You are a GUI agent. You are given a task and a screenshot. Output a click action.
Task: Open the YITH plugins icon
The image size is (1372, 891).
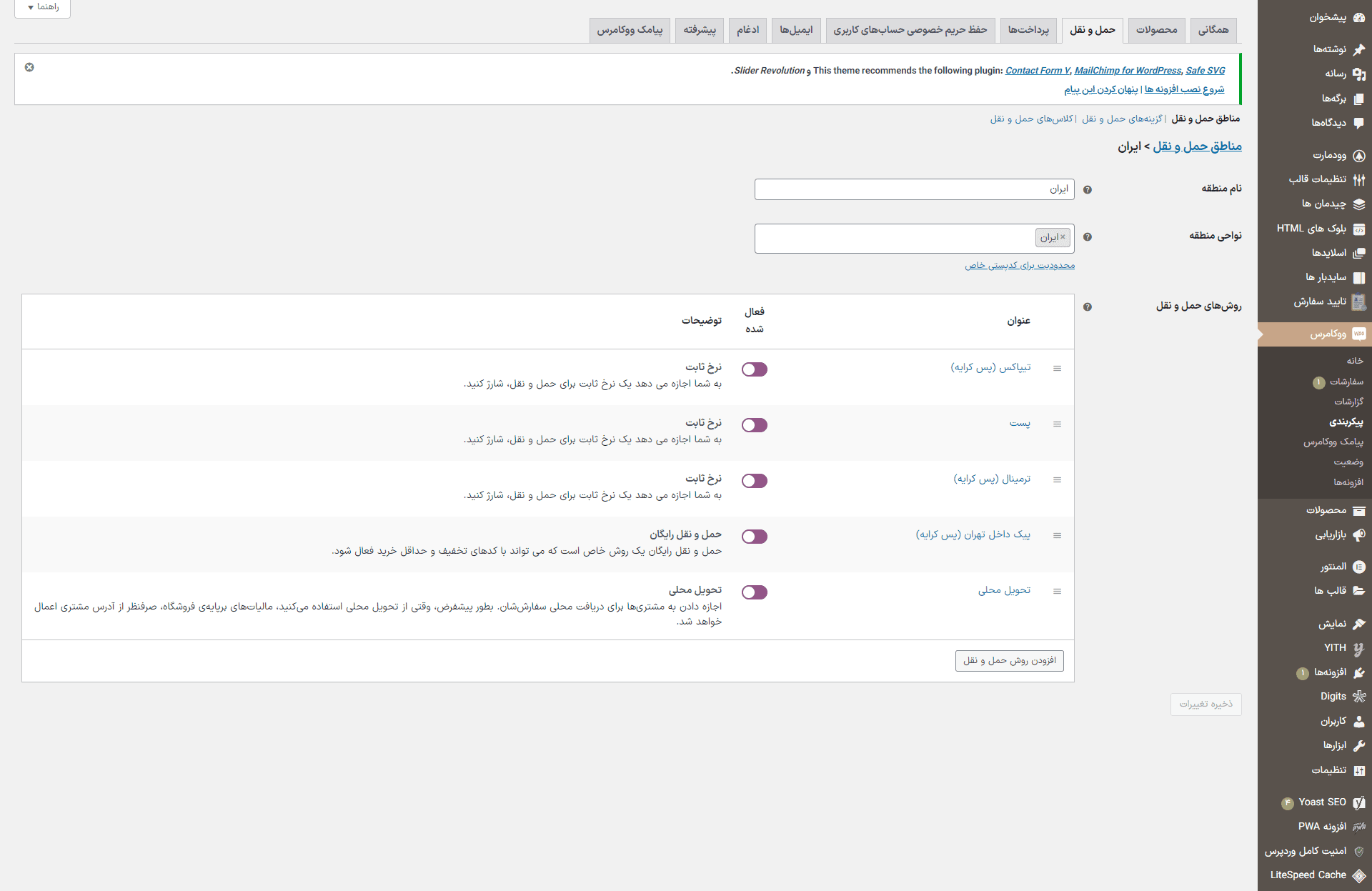[1358, 648]
